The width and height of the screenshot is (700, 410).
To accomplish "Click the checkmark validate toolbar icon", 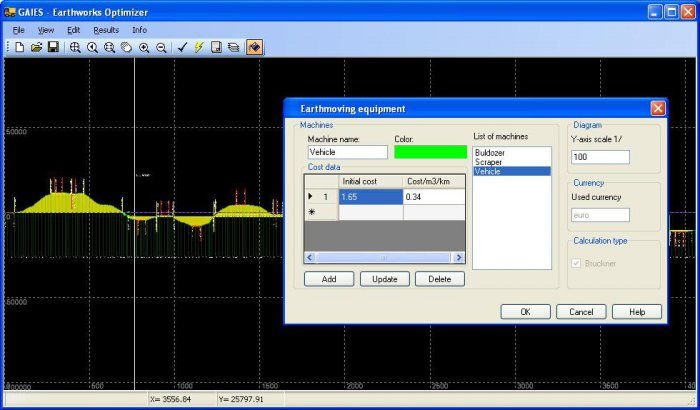I will tap(181, 47).
